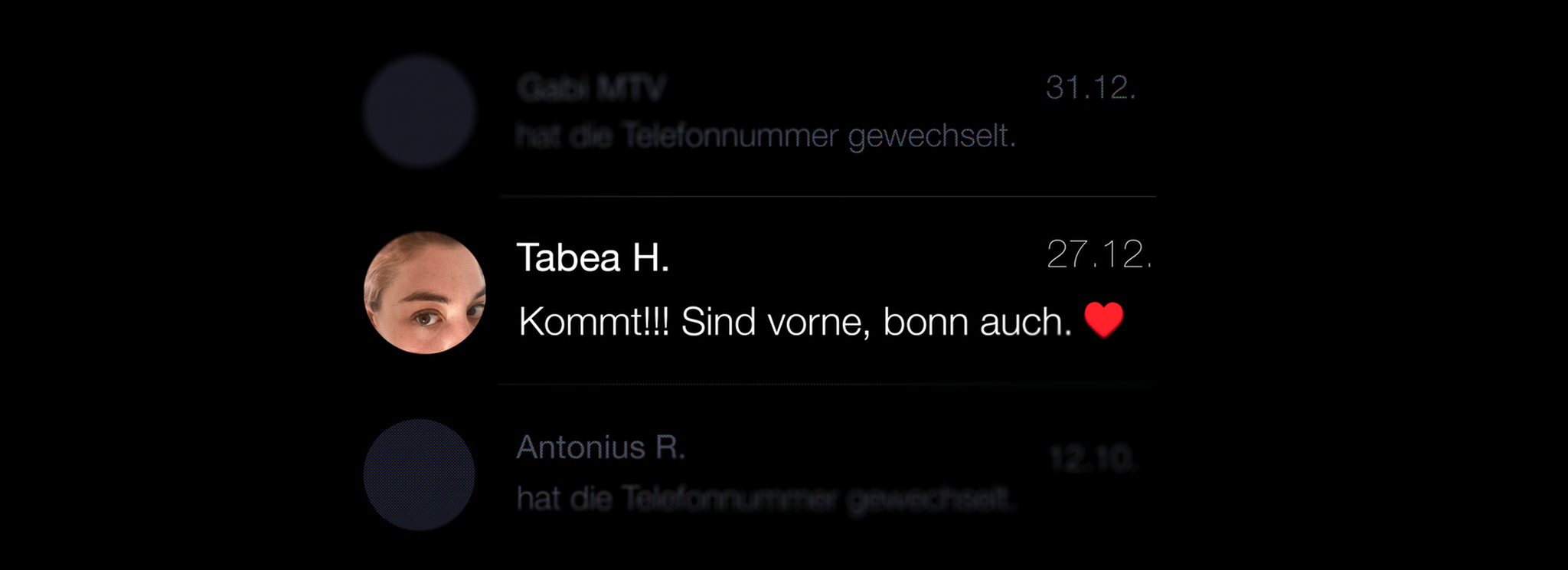Screen dimensions: 1568x570
Task: Click the blurred 12.10. date stamp
Action: (x=1094, y=460)
